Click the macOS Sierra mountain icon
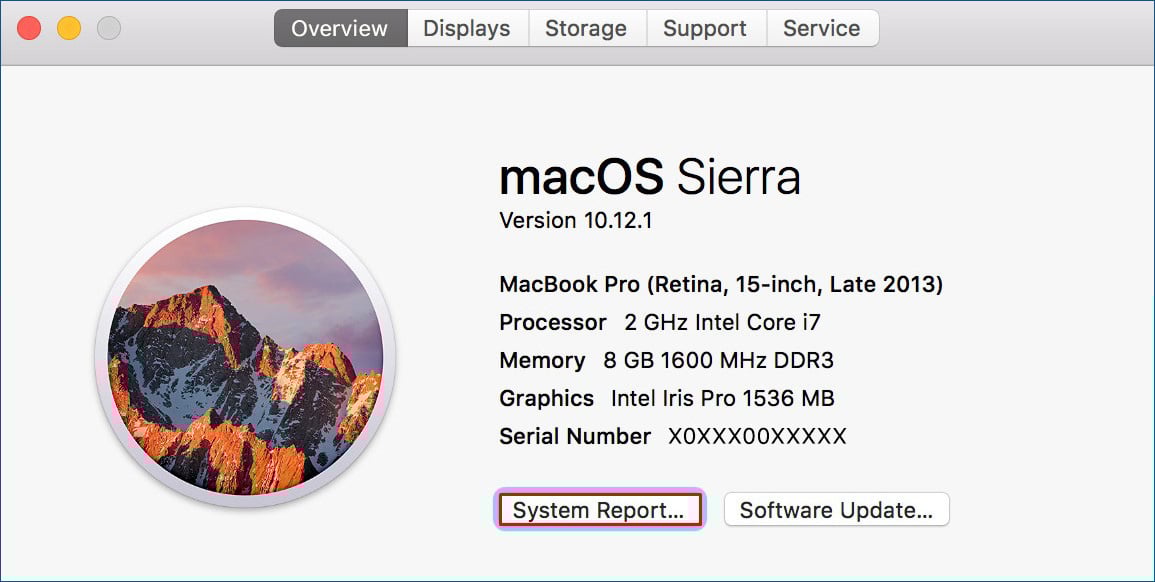Image resolution: width=1155 pixels, height=582 pixels. pos(245,357)
